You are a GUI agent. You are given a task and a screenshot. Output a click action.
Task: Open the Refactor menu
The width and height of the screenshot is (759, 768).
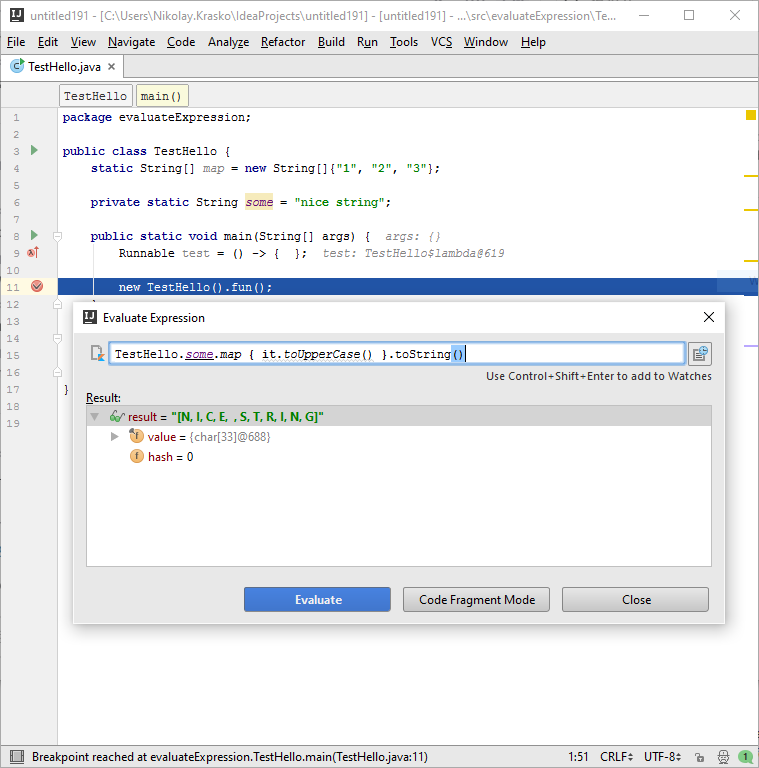click(283, 42)
